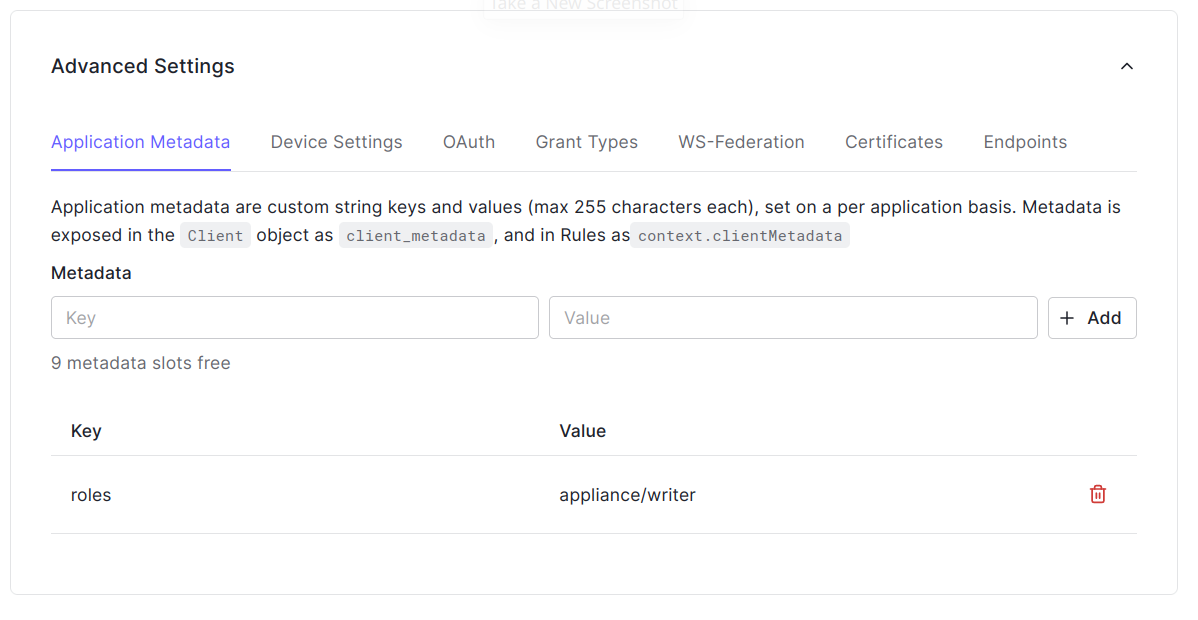
Task: Click the Key column header
Action: click(x=86, y=431)
